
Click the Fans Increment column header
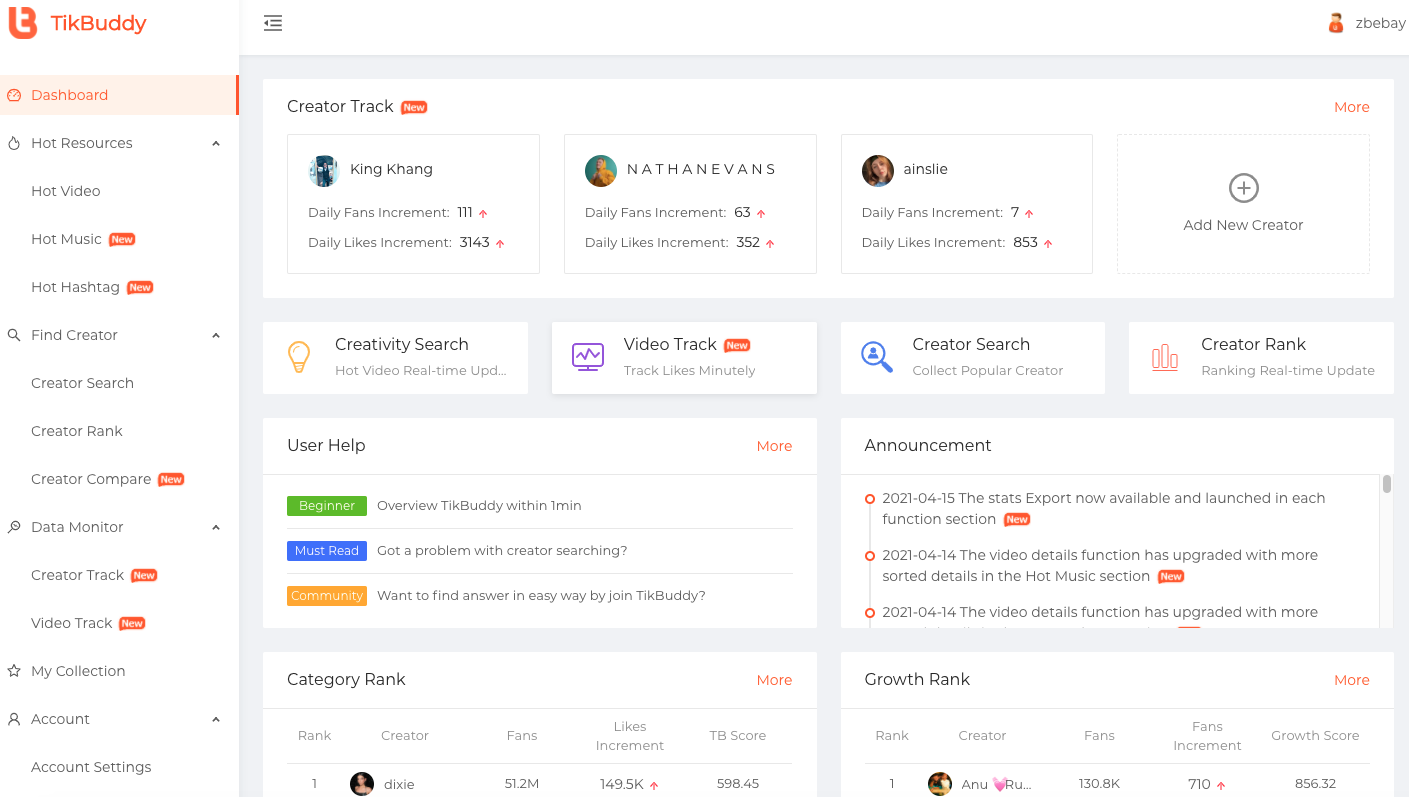pos(1207,736)
